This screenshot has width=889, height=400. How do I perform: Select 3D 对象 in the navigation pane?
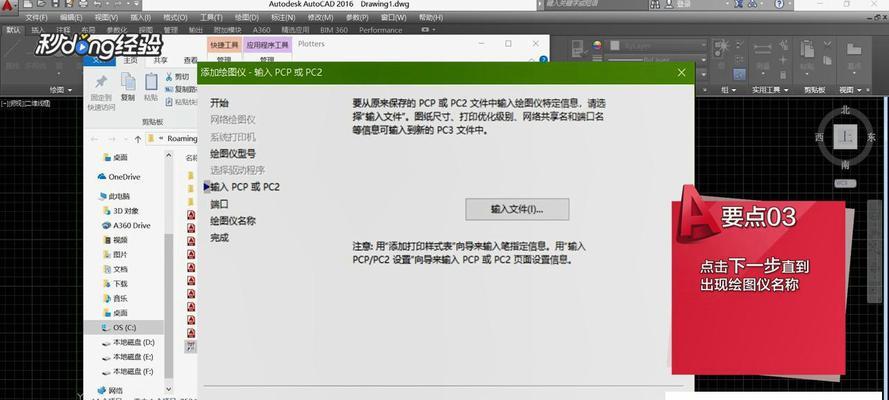coord(120,211)
